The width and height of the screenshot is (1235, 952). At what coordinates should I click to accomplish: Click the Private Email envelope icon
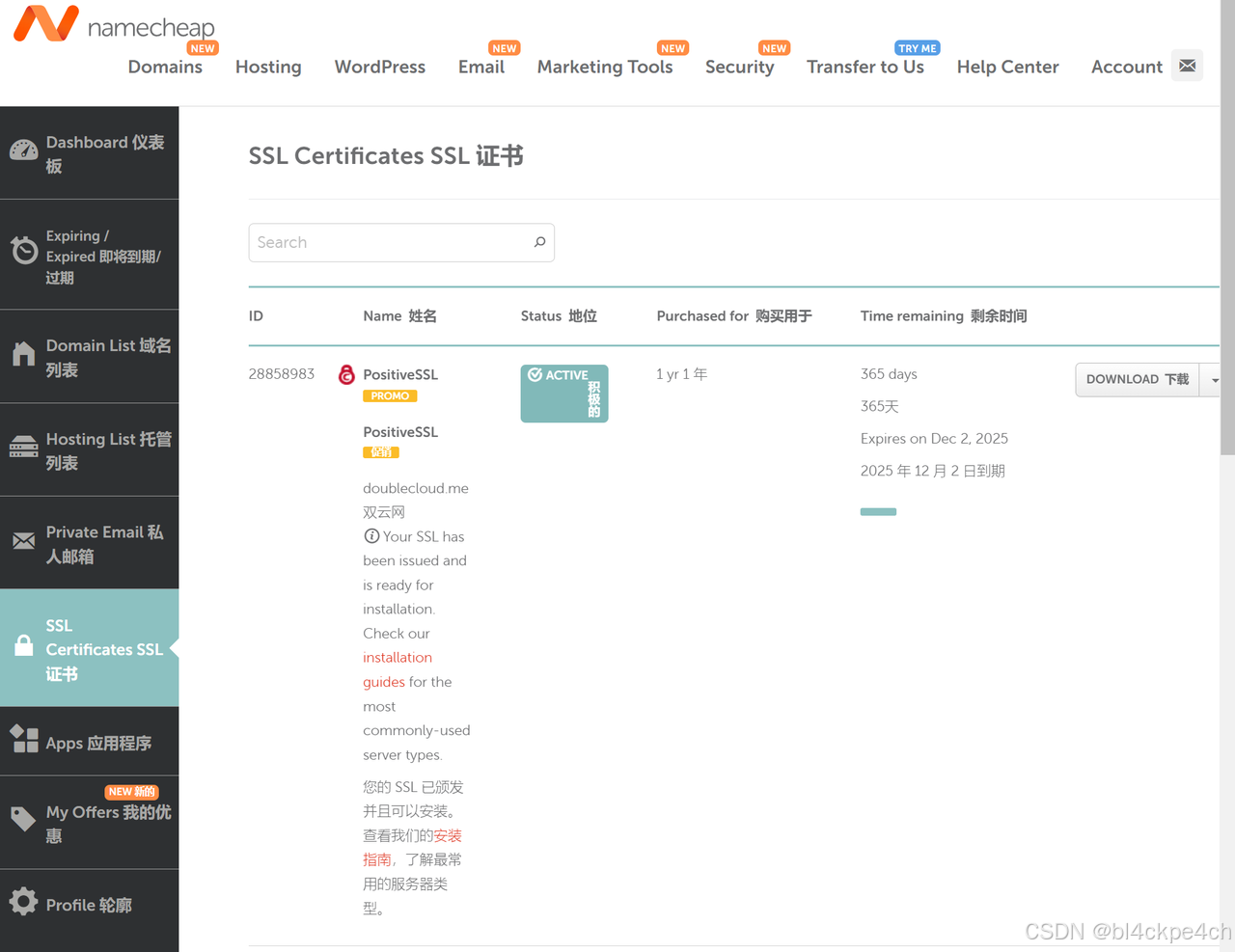[24, 541]
